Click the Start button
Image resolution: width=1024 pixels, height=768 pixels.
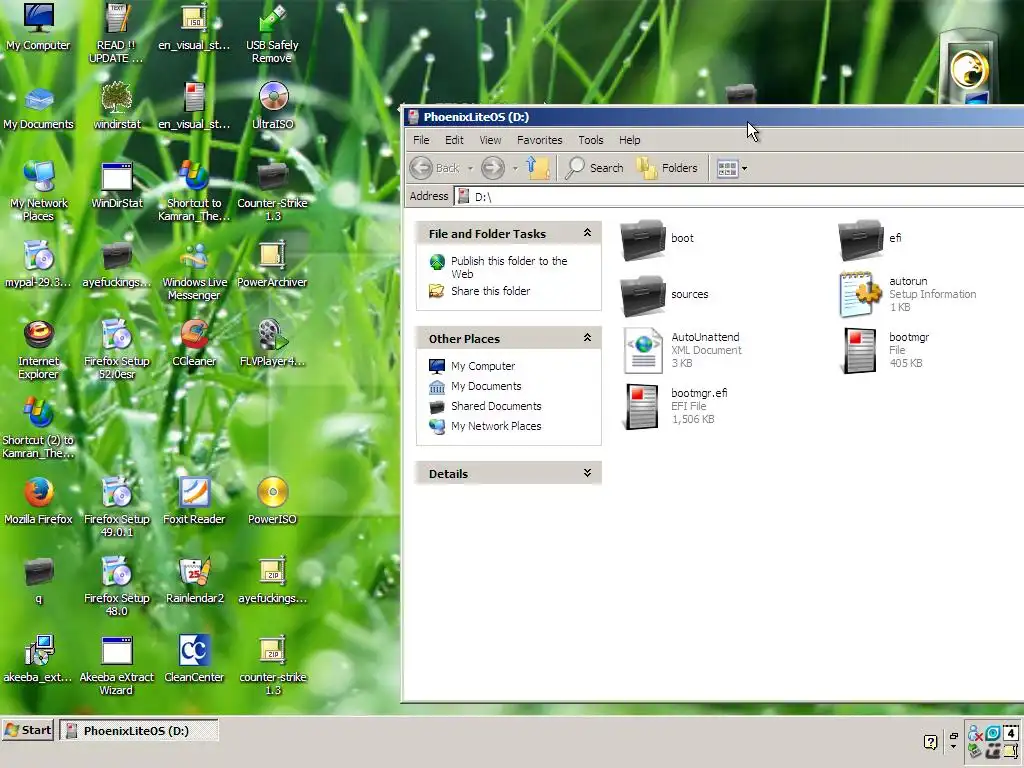(x=27, y=730)
